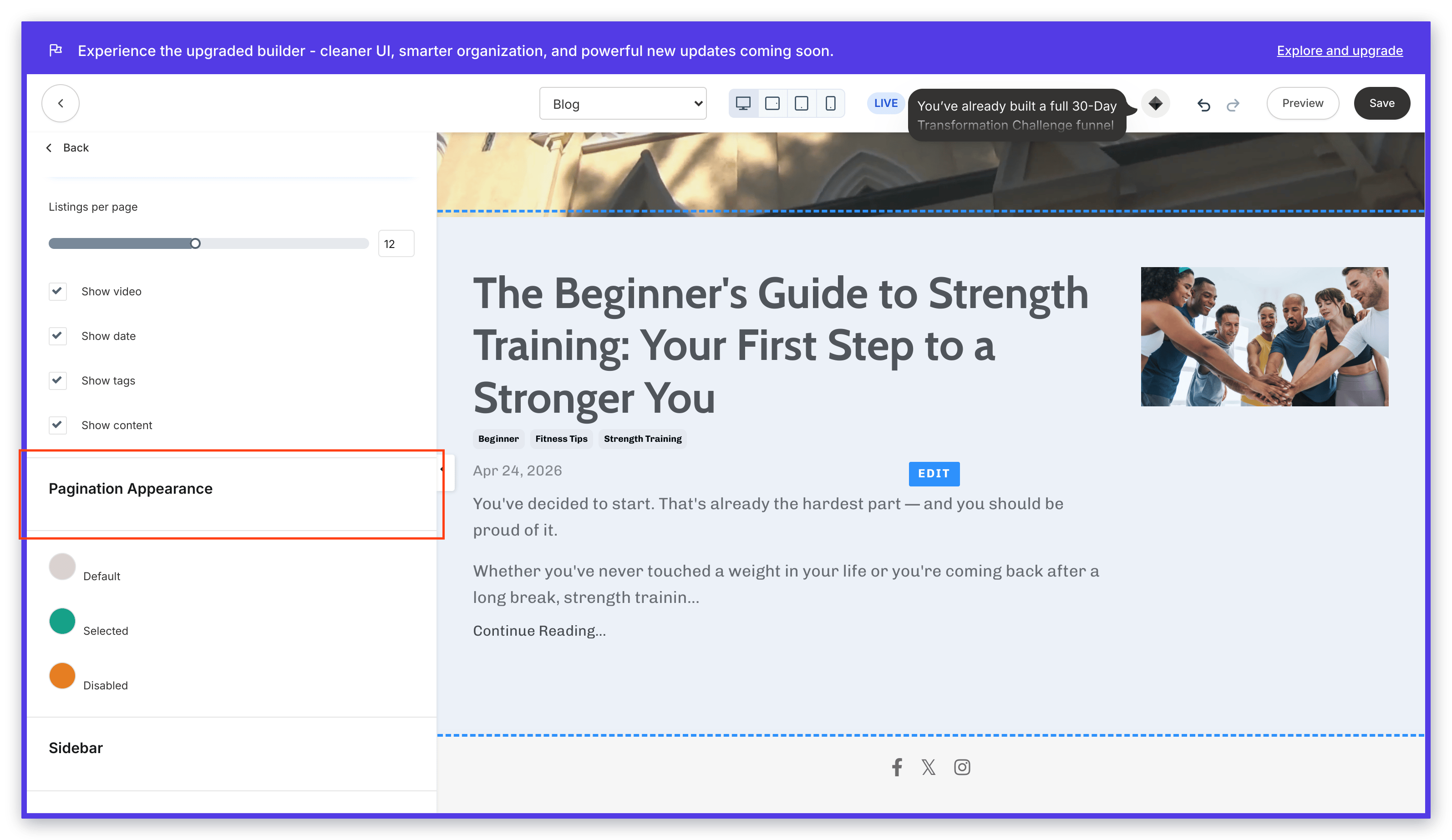
Task: Undo the last change
Action: pos(1203,104)
